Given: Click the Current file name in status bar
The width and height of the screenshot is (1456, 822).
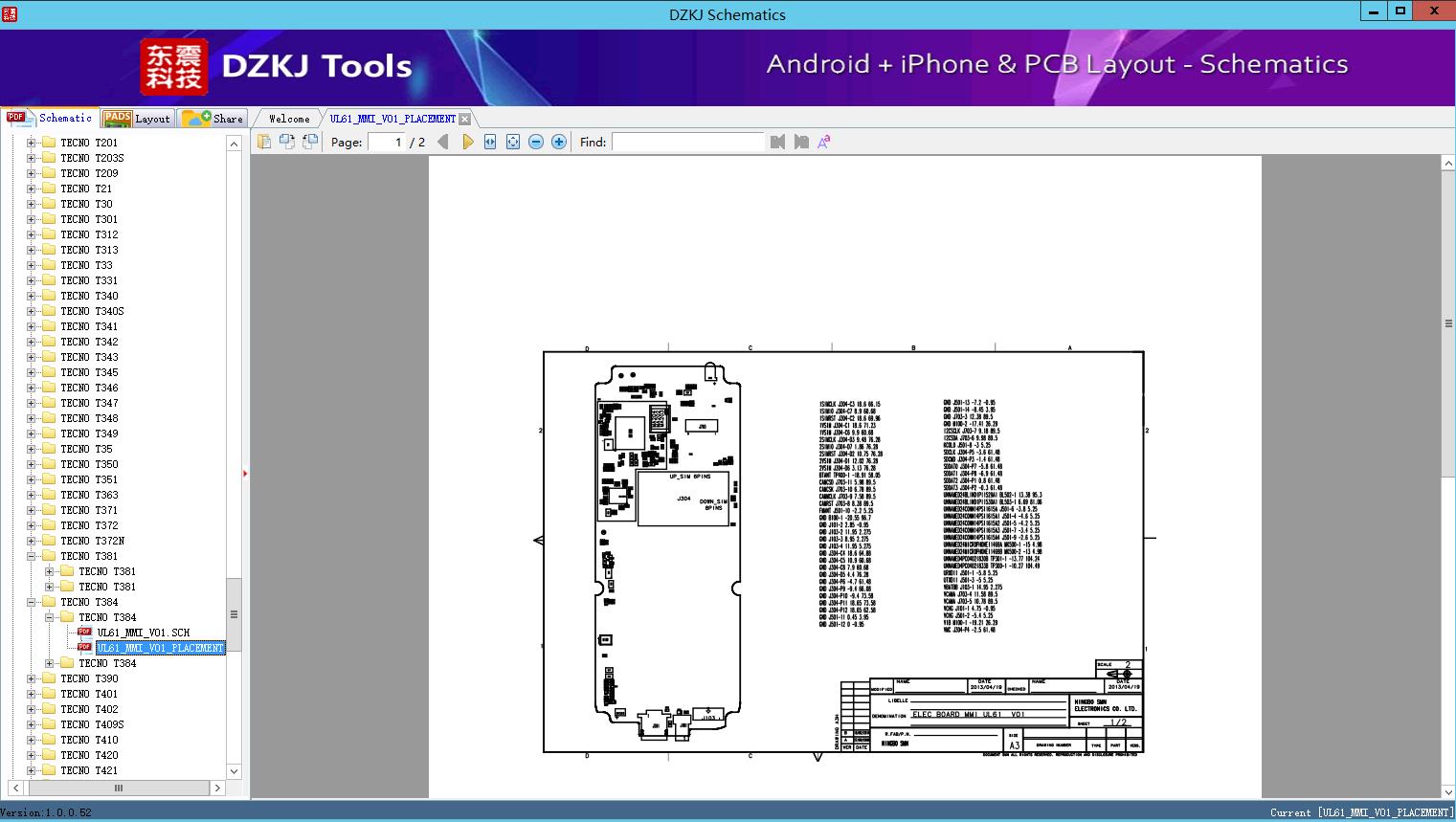Looking at the screenshot, I should click(x=1360, y=812).
